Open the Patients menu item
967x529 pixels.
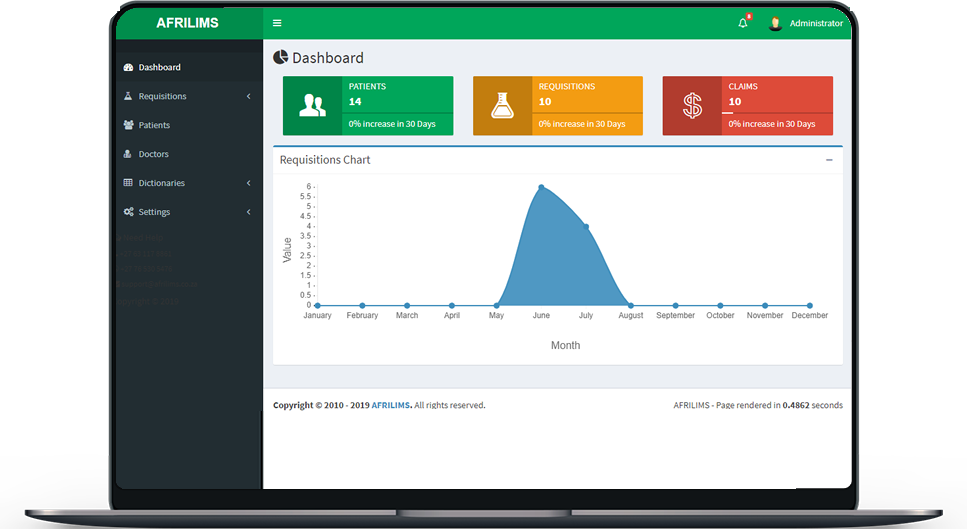[154, 125]
